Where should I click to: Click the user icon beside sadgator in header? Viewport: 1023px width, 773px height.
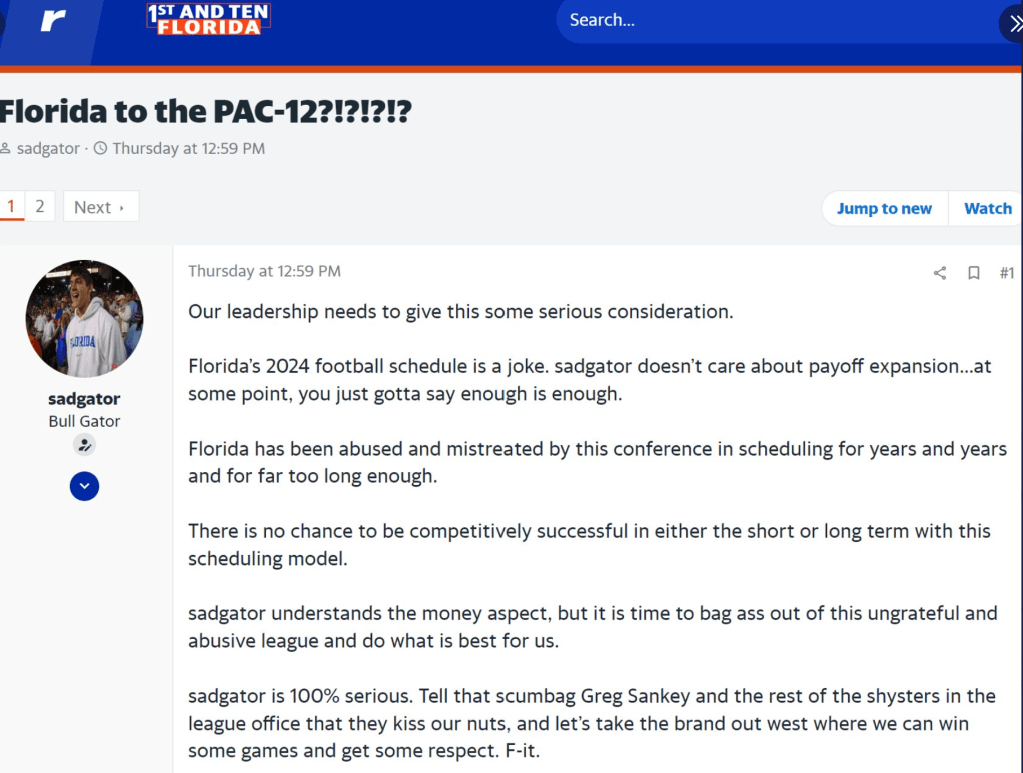tap(6, 149)
